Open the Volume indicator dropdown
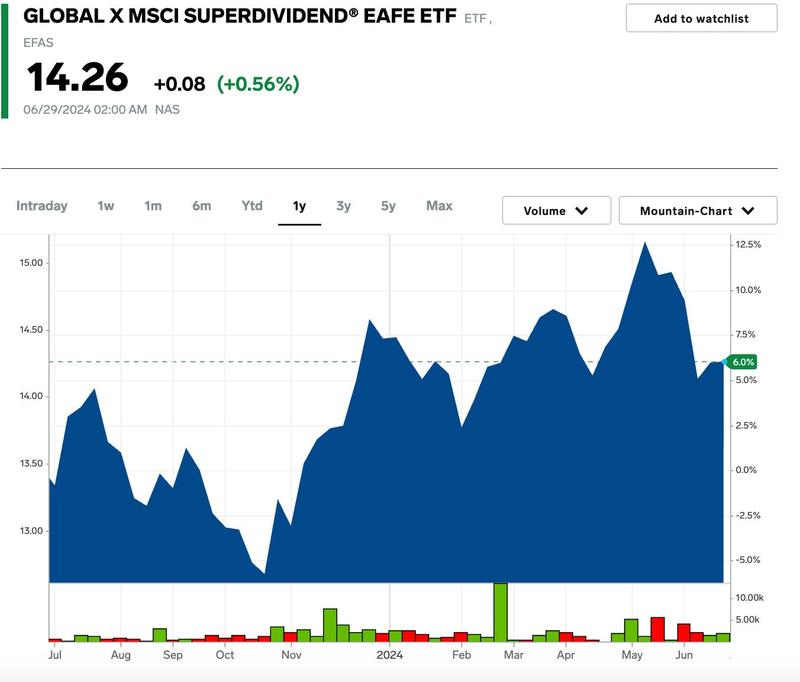Viewport: 800px width, 682px height. tap(556, 211)
